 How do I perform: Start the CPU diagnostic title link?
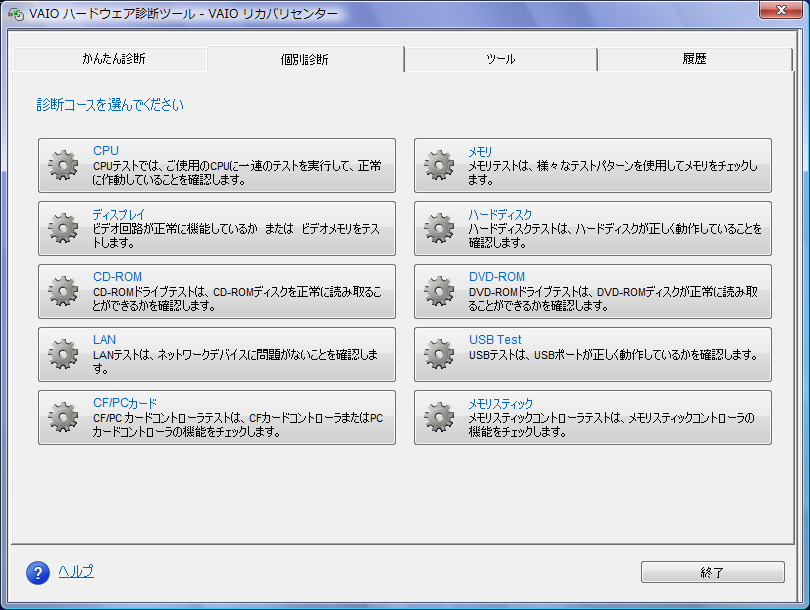(106, 151)
